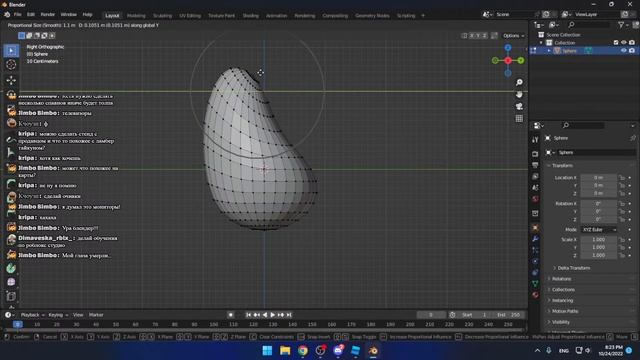Open the Particles properties tab
The width and height of the screenshot is (640, 360).
click(535, 250)
